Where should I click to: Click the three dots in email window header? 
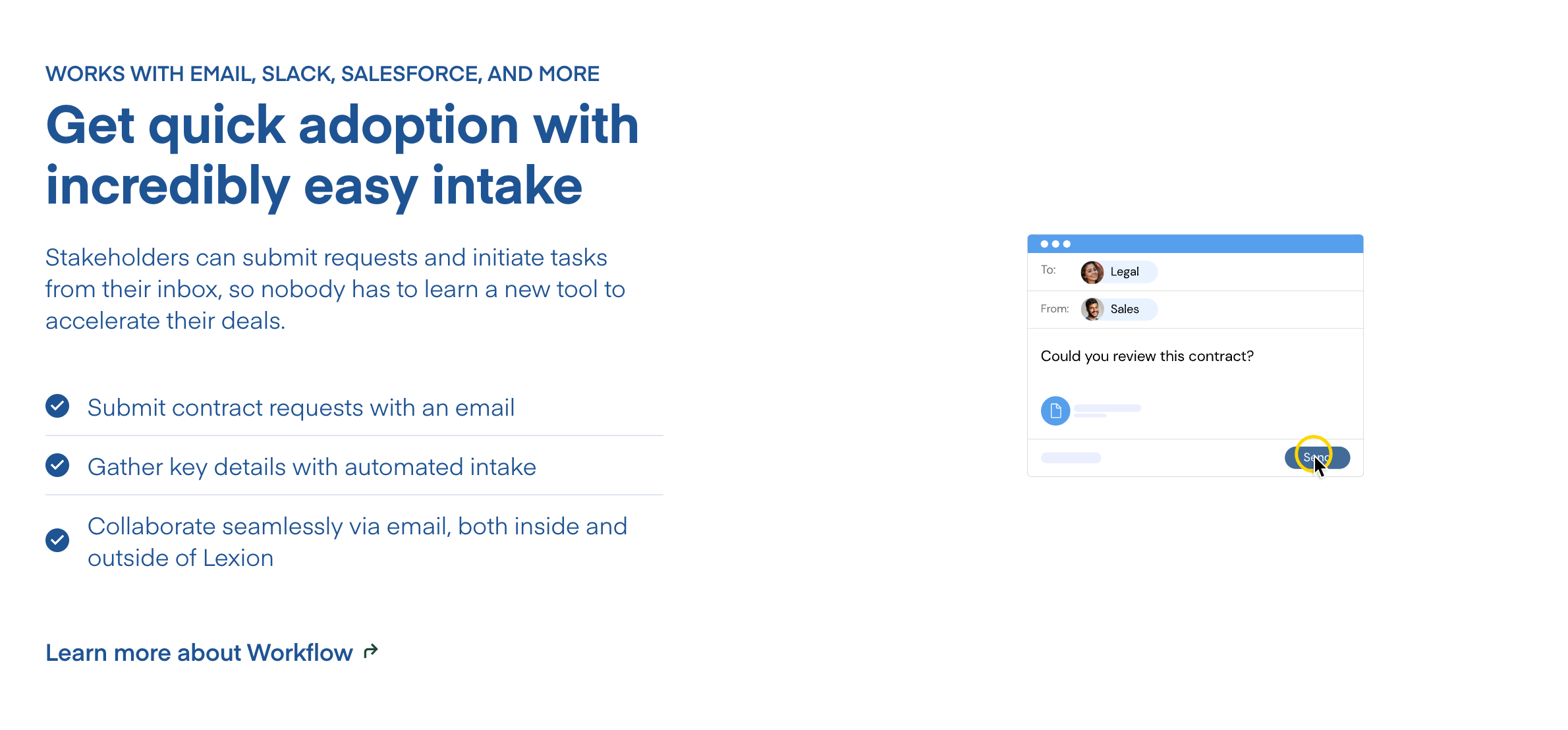(x=1055, y=244)
